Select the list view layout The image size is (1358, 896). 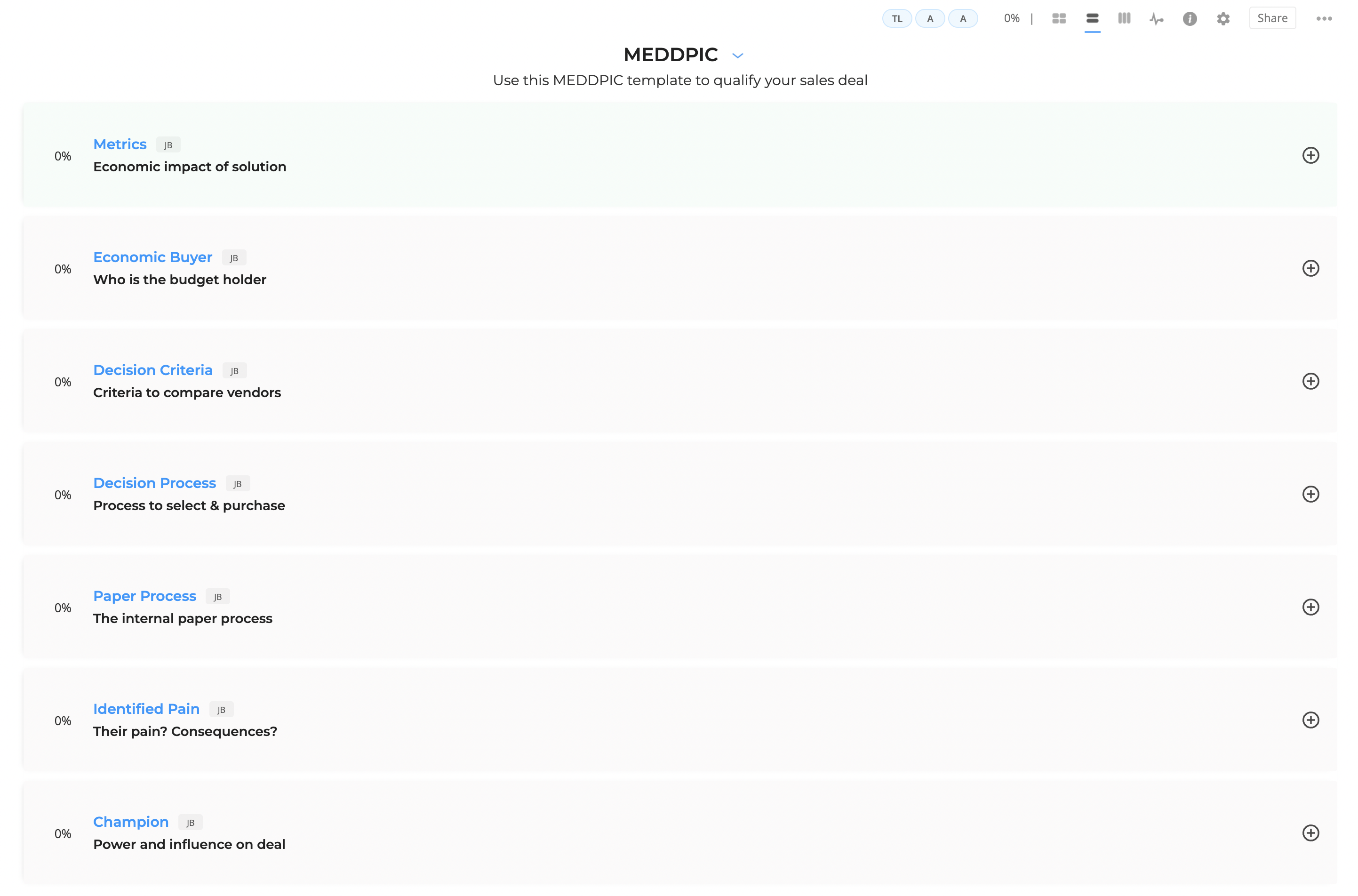click(x=1092, y=18)
